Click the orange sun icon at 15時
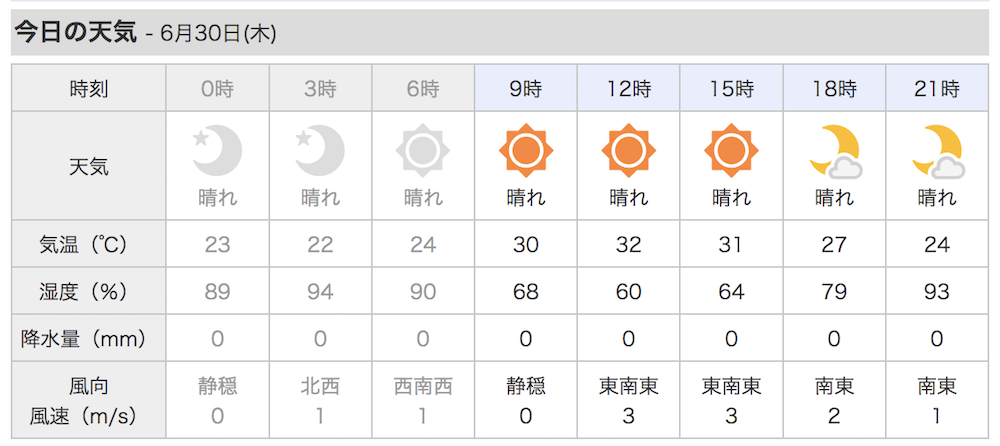 tap(731, 151)
